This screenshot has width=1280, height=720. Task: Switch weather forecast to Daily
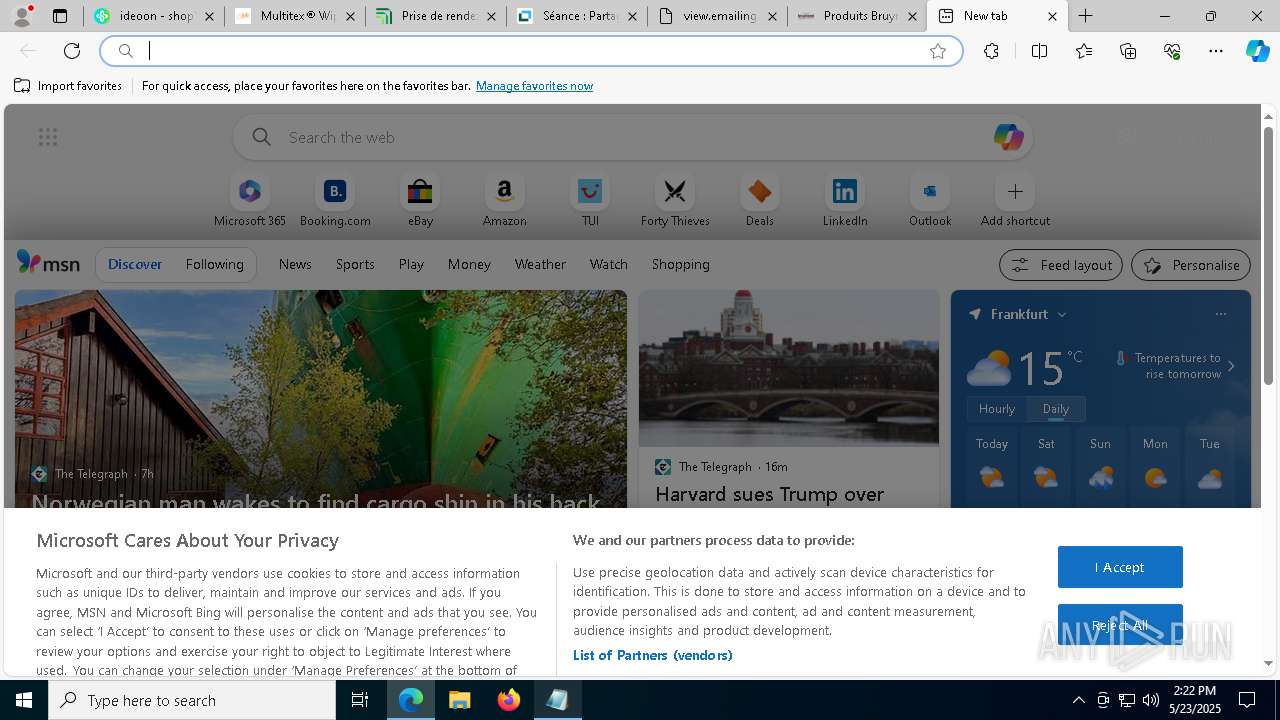pos(1056,409)
